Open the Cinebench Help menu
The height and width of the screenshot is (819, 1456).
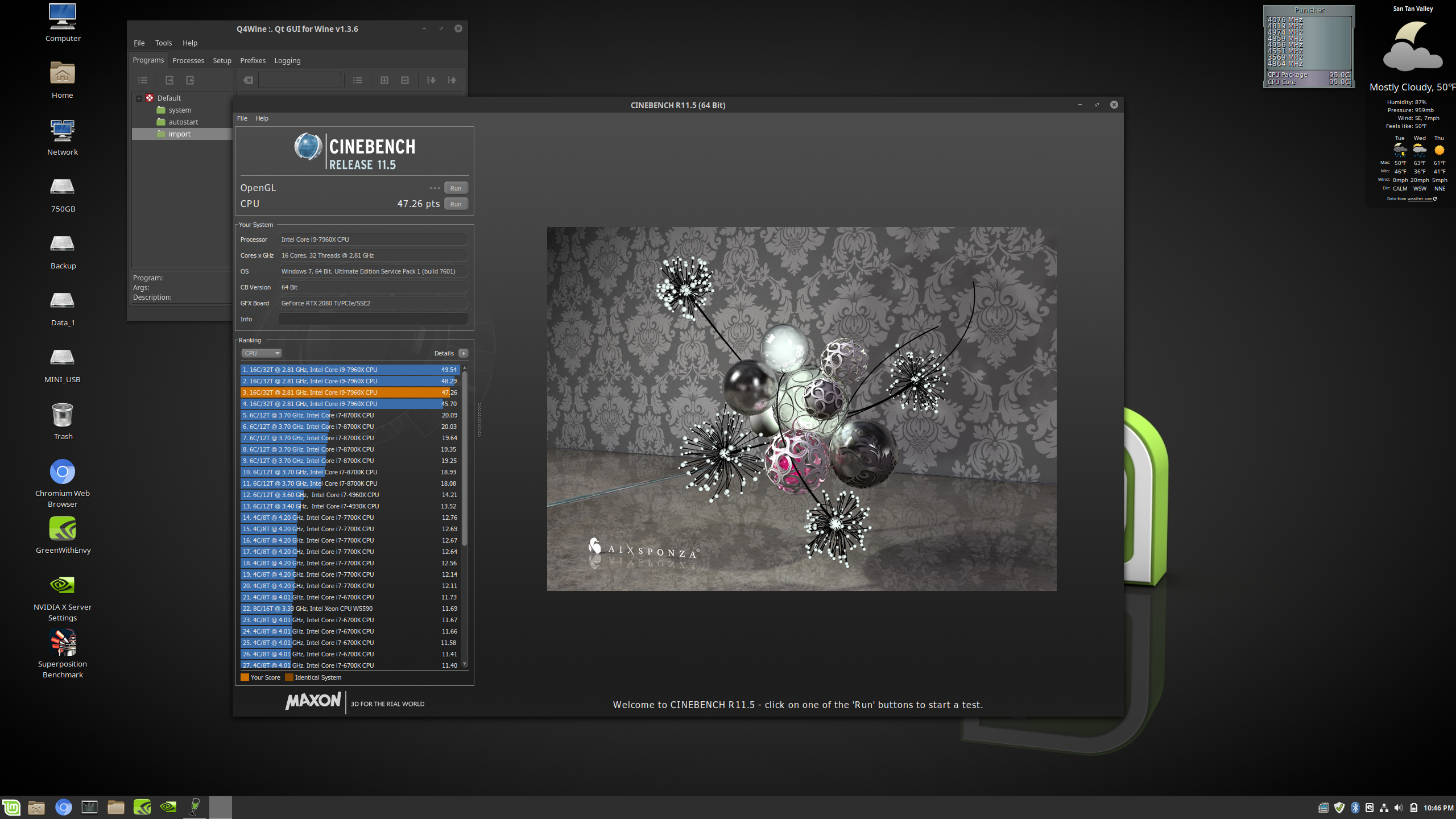262,118
